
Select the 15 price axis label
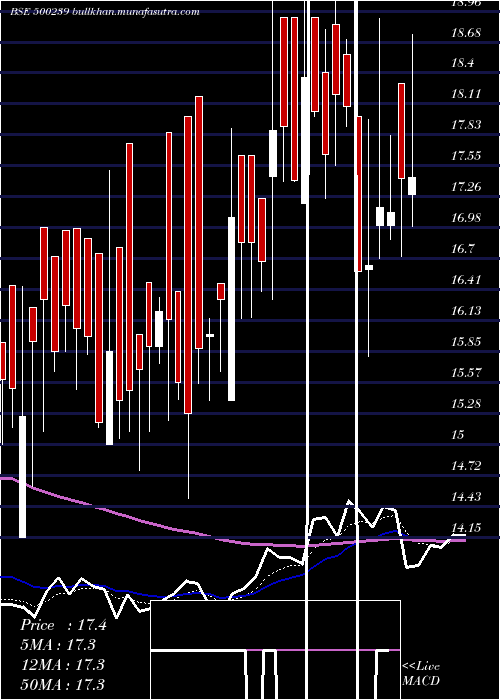tap(458, 435)
